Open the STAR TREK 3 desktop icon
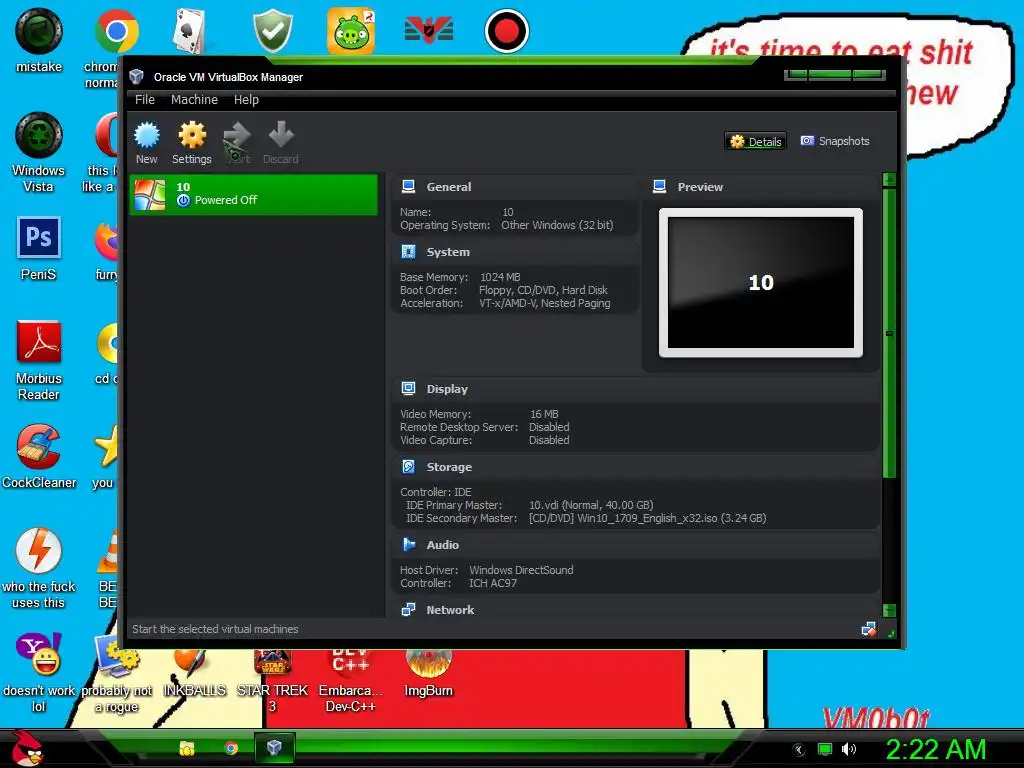 point(272,679)
